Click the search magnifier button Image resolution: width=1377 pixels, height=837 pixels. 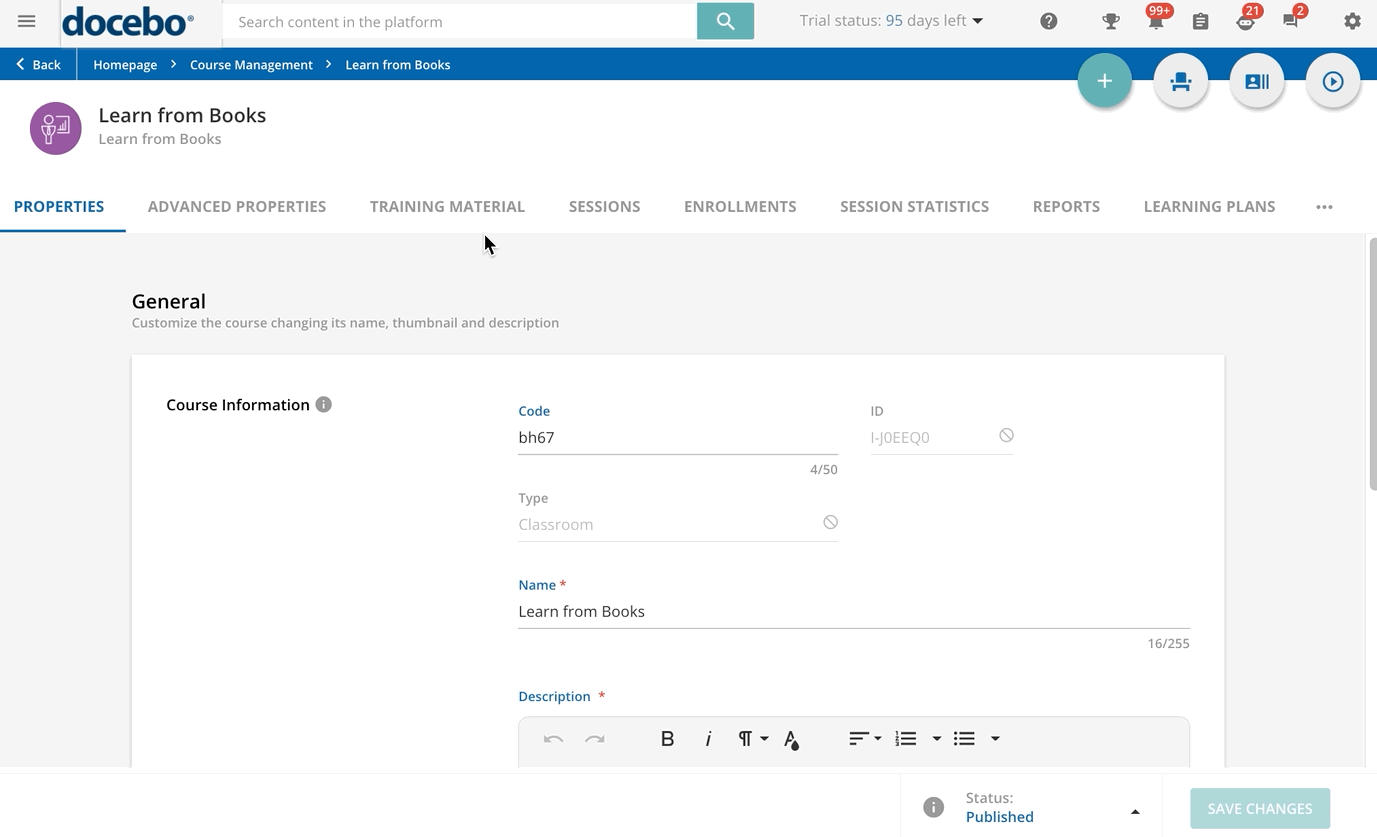(x=725, y=21)
